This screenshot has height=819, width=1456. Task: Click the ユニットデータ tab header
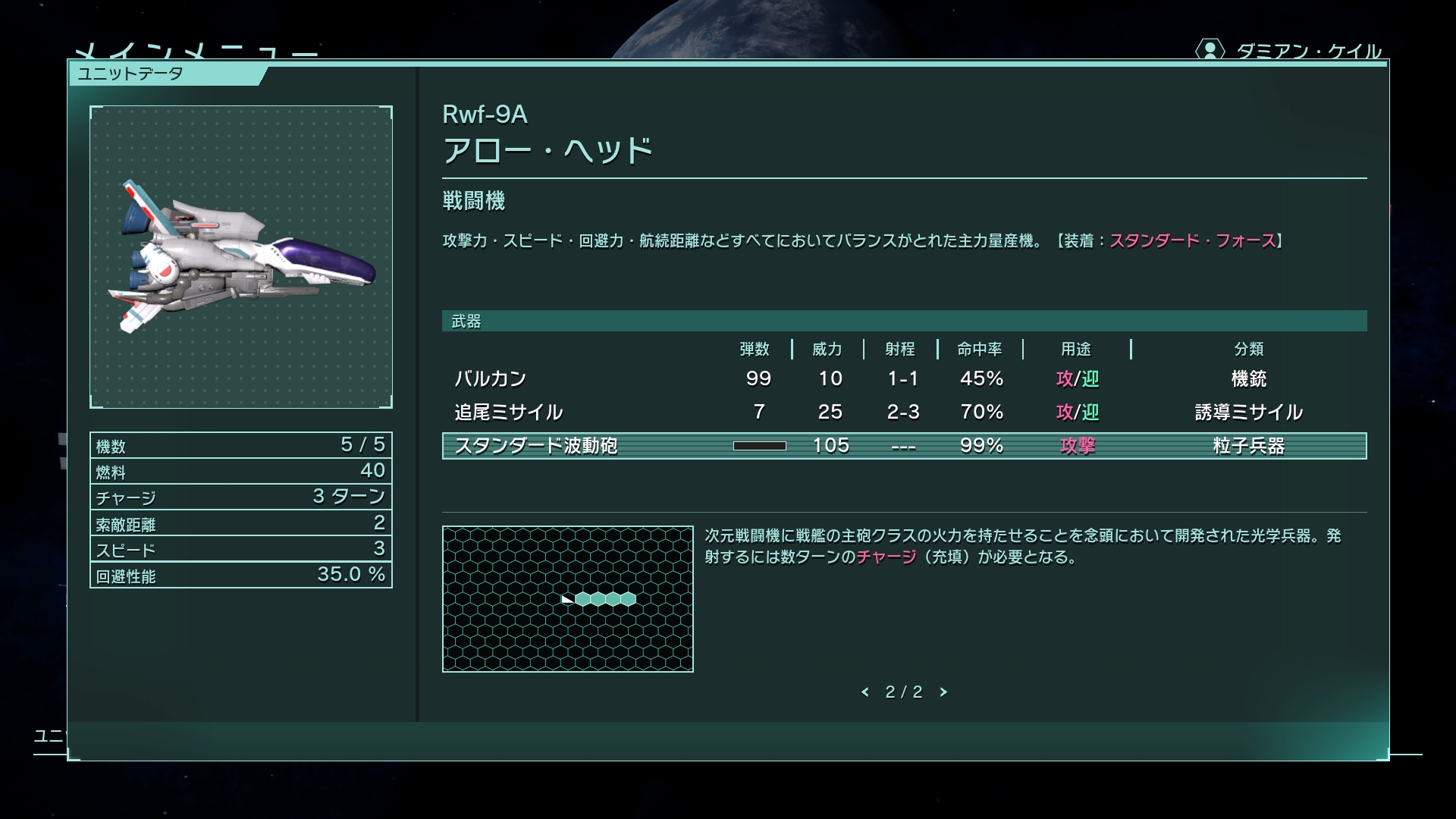130,74
